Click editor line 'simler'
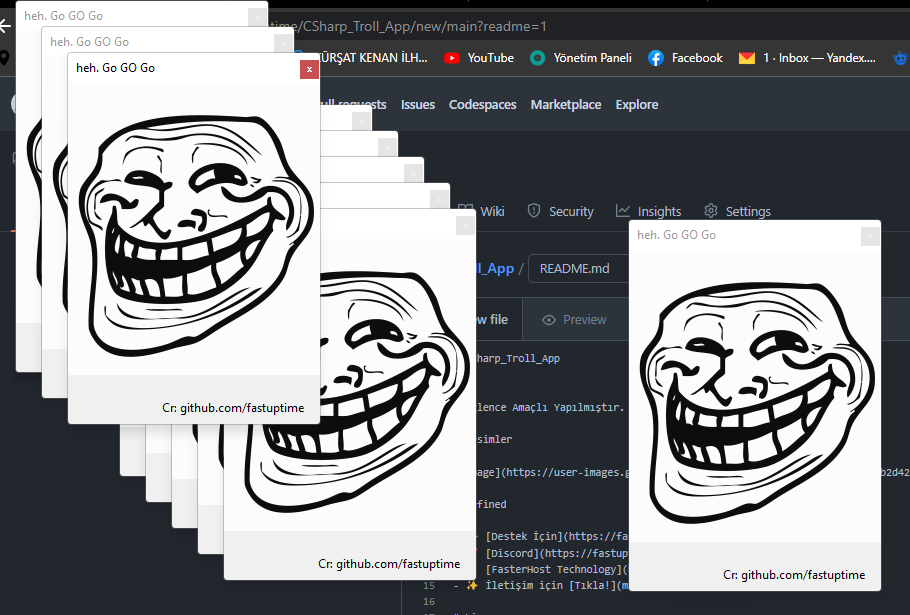Screen dimensions: 910x615 tap(494, 439)
